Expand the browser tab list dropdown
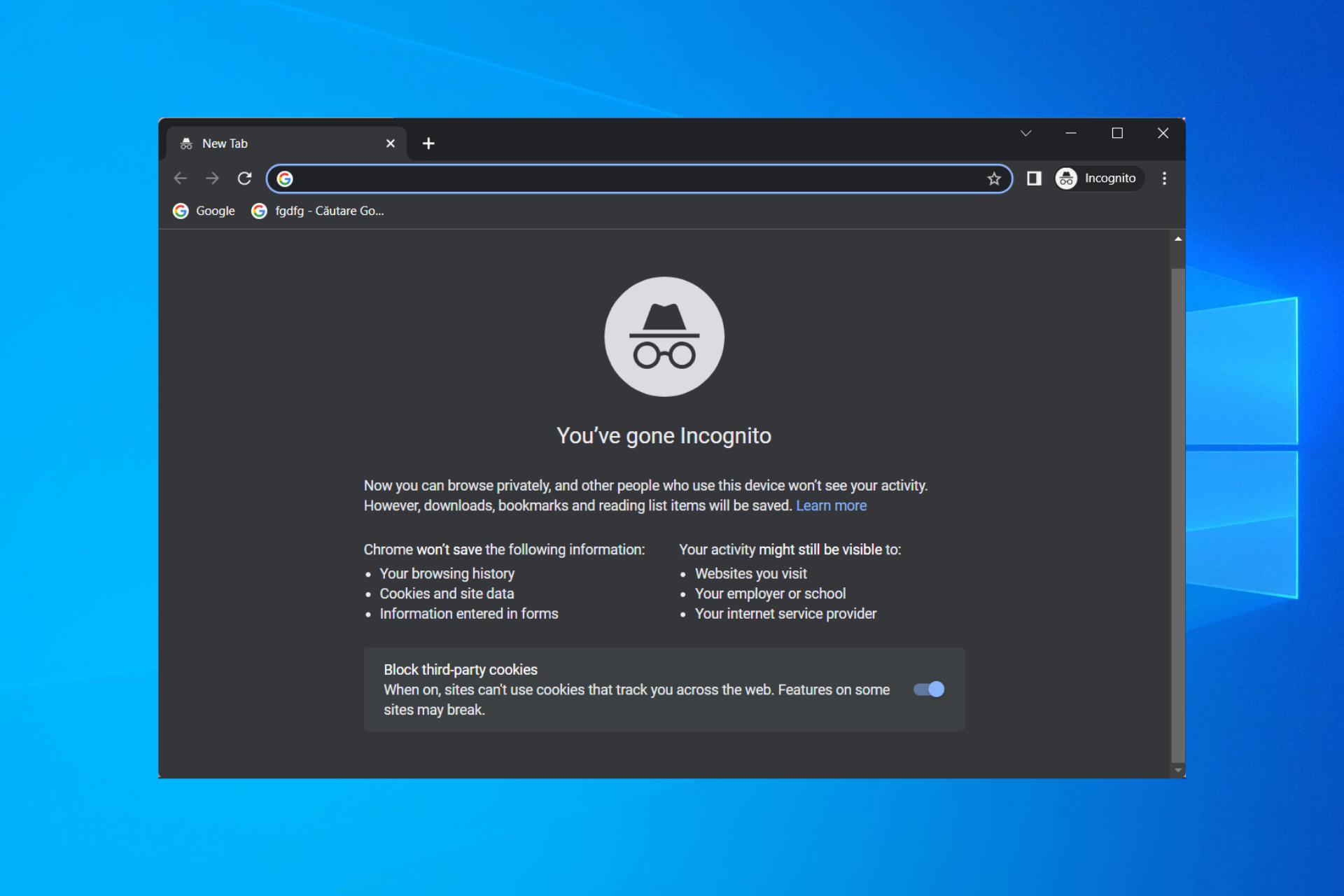Viewport: 1344px width, 896px height. 1024,132
